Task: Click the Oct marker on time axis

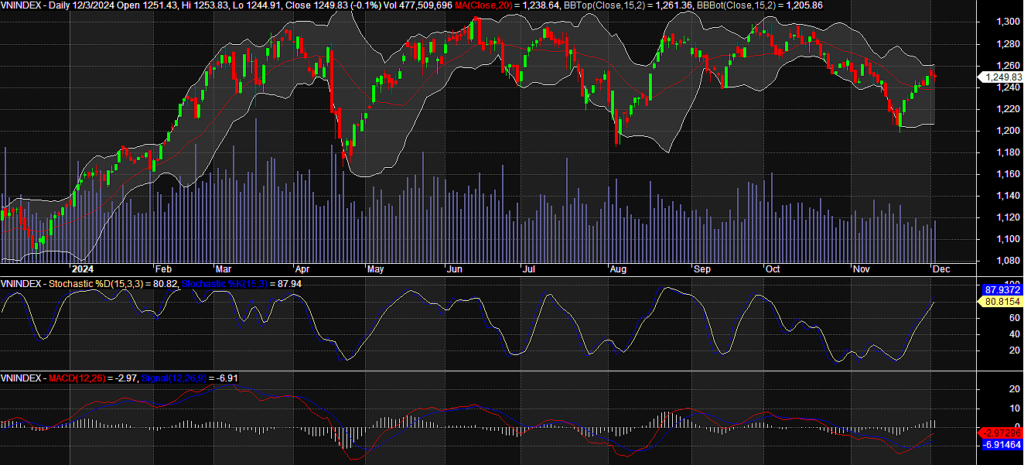Action: click(772, 269)
